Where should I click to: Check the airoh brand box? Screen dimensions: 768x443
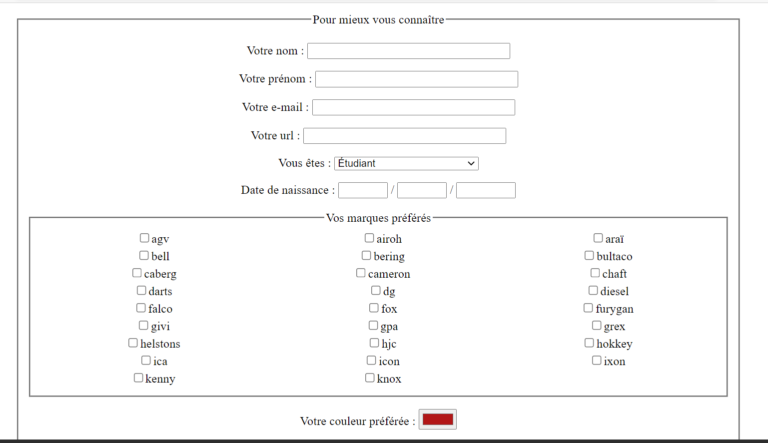[370, 238]
